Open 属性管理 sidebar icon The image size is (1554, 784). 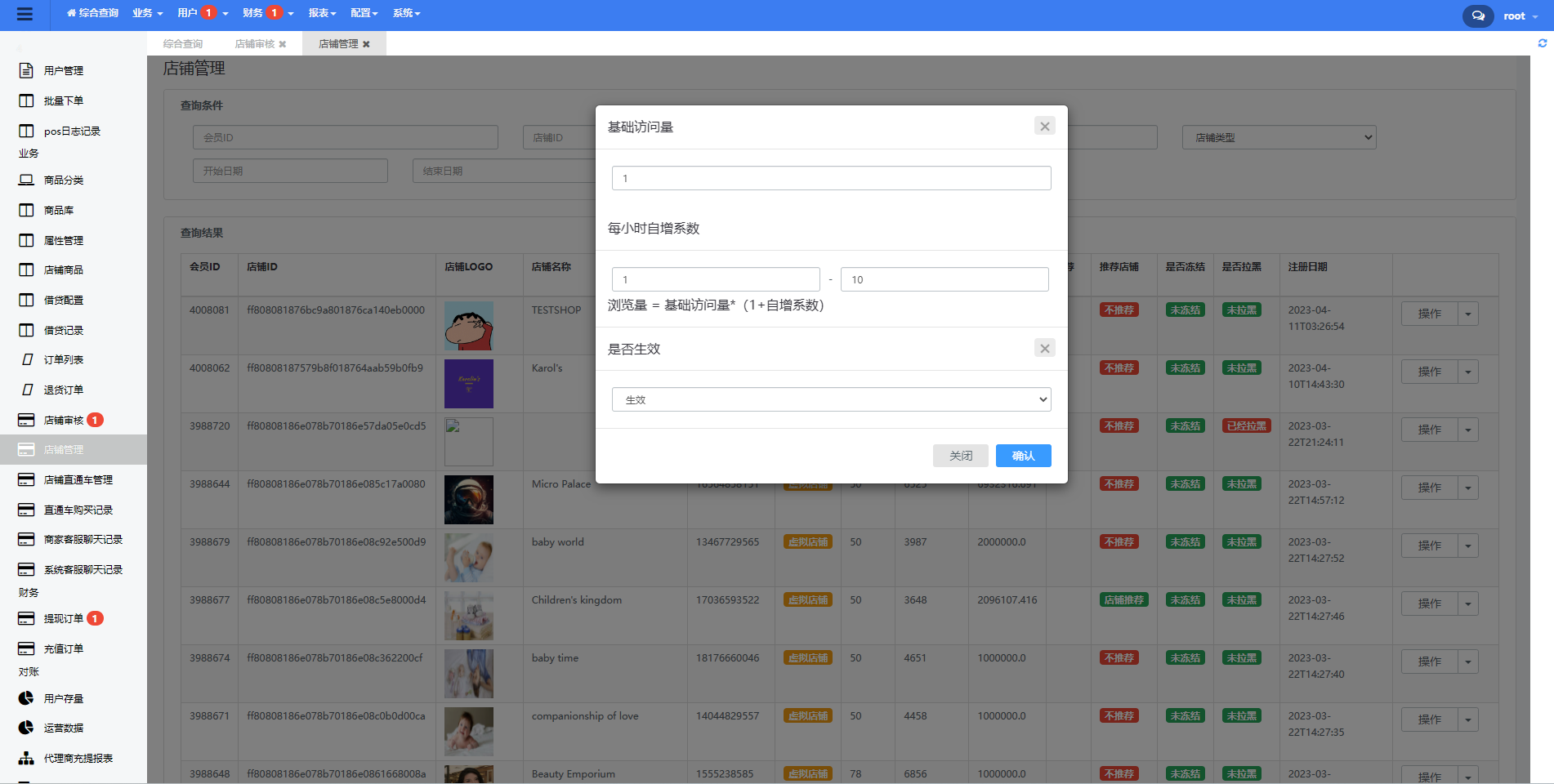tap(26, 240)
